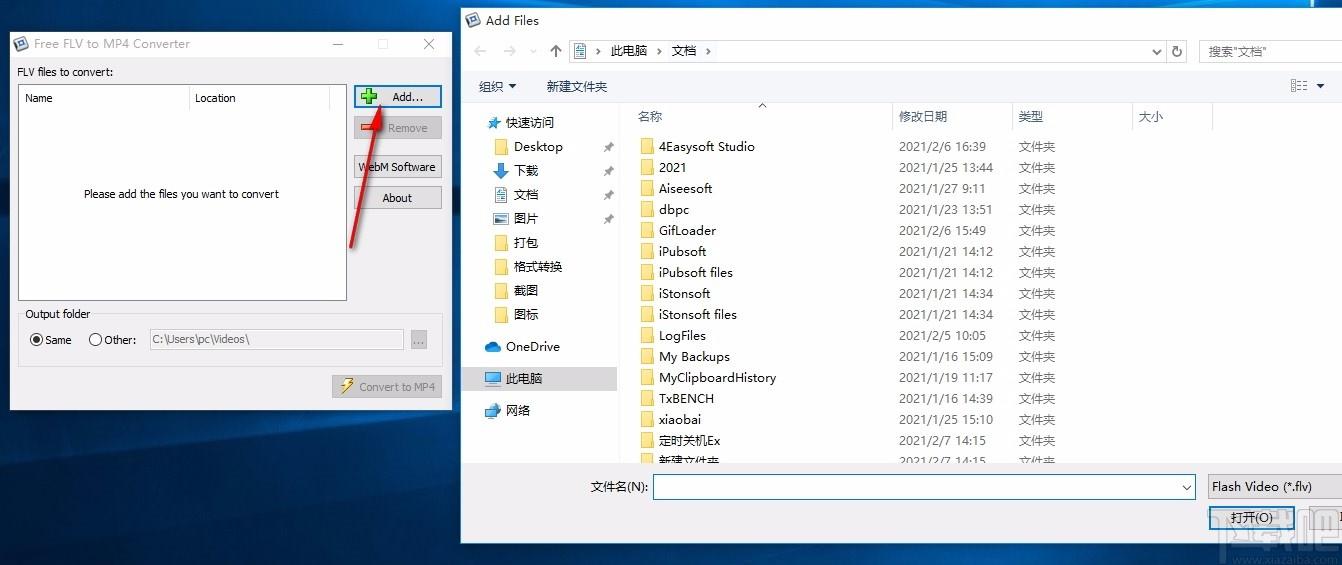Select the iStonsoft files folder

(697, 315)
